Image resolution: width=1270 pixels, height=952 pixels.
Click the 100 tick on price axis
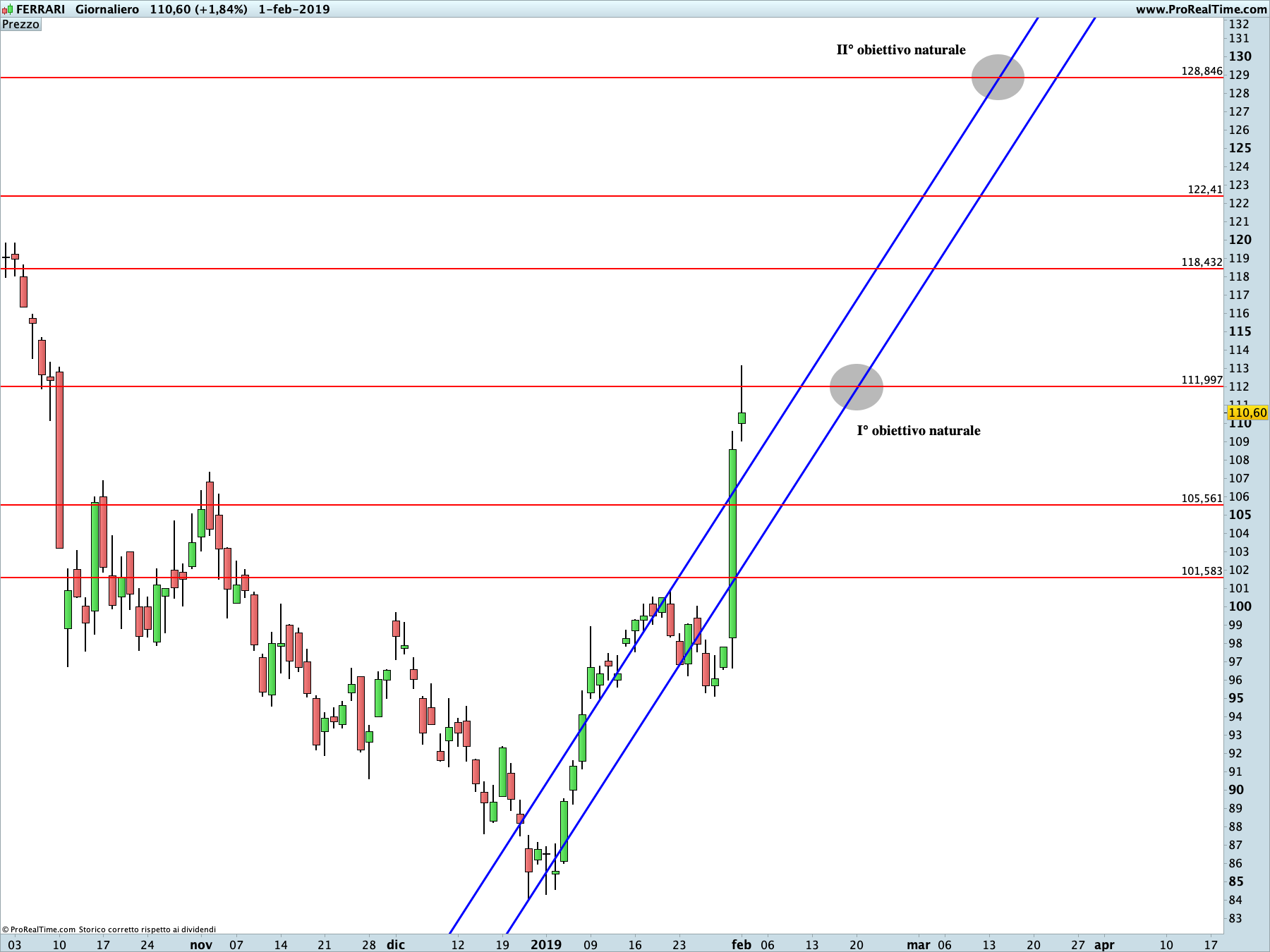[x=1240, y=606]
